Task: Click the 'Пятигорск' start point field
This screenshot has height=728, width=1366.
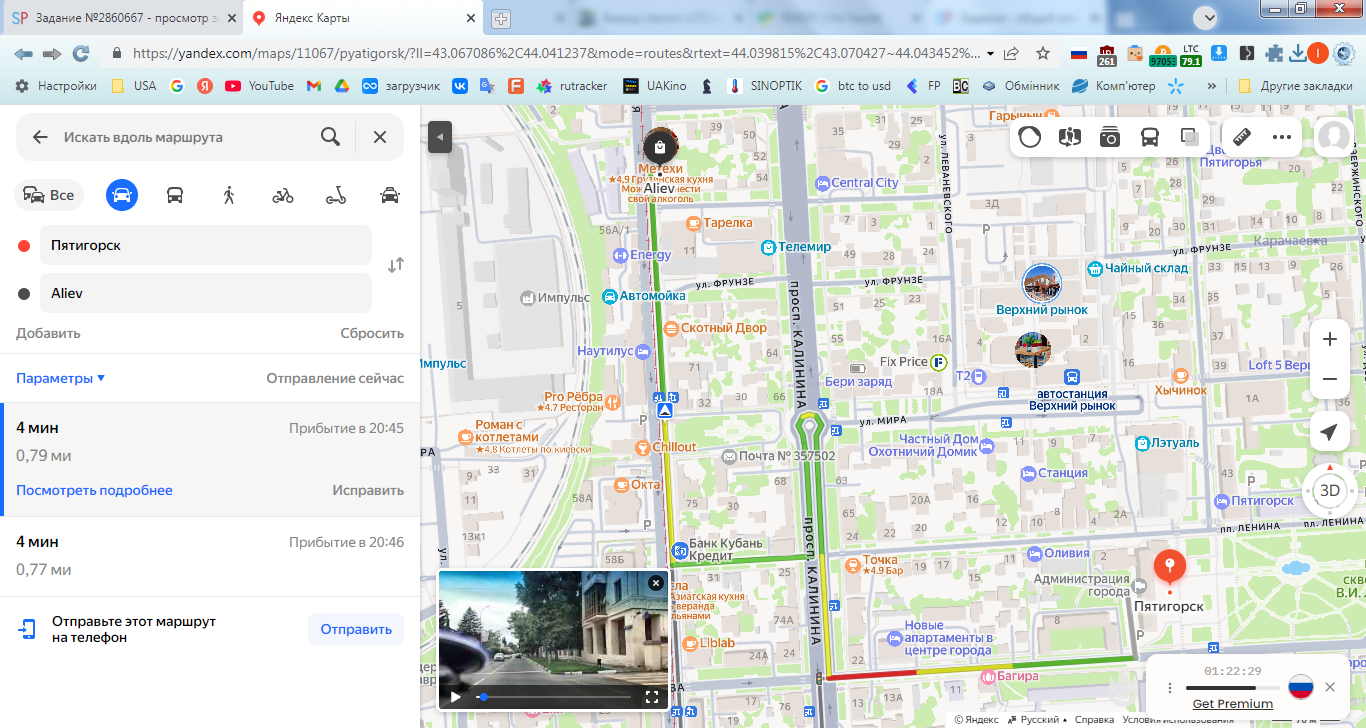Action: [x=206, y=245]
